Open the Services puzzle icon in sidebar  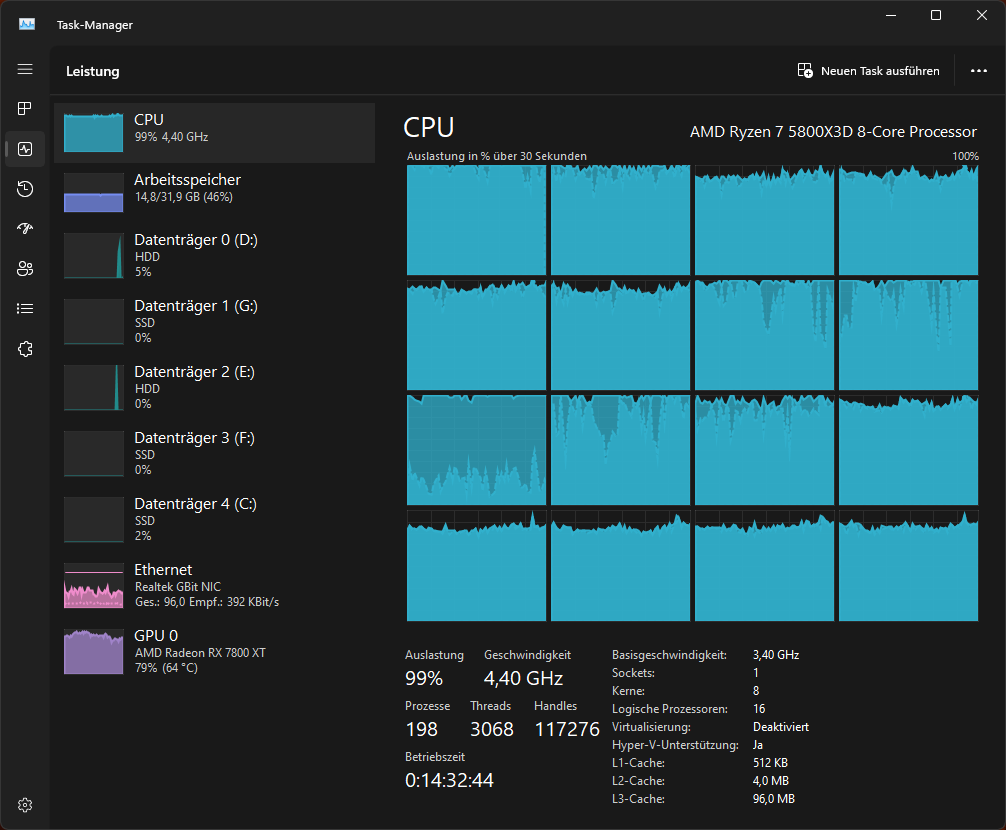(x=25, y=349)
